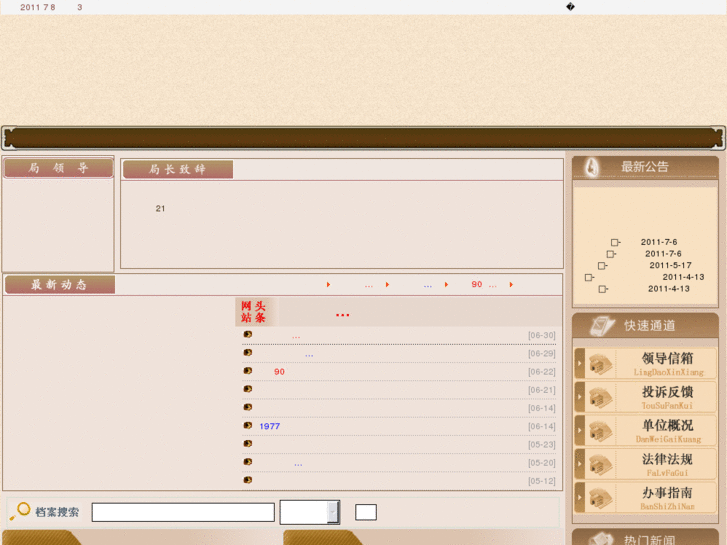The image size is (727, 545).
Task: Click the [06-21] date in the news list
Action: (542, 390)
